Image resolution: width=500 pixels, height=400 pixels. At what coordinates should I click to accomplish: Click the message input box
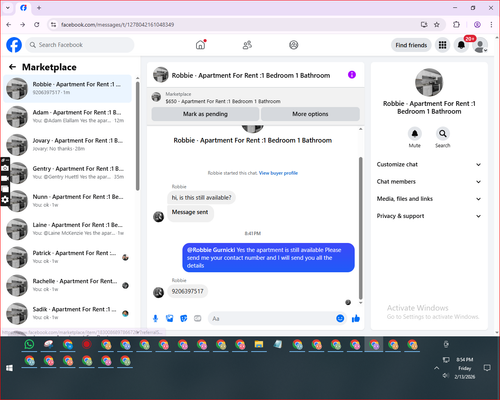click(272, 319)
